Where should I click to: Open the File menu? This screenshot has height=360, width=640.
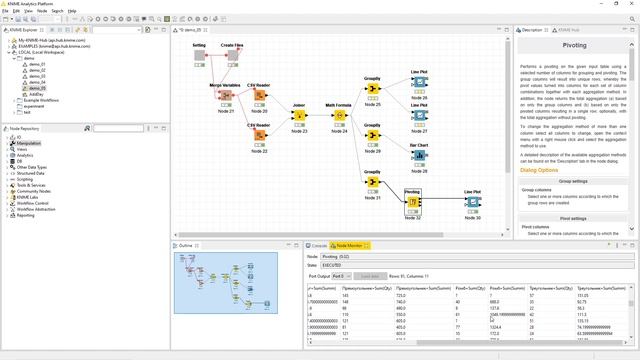click(5, 11)
